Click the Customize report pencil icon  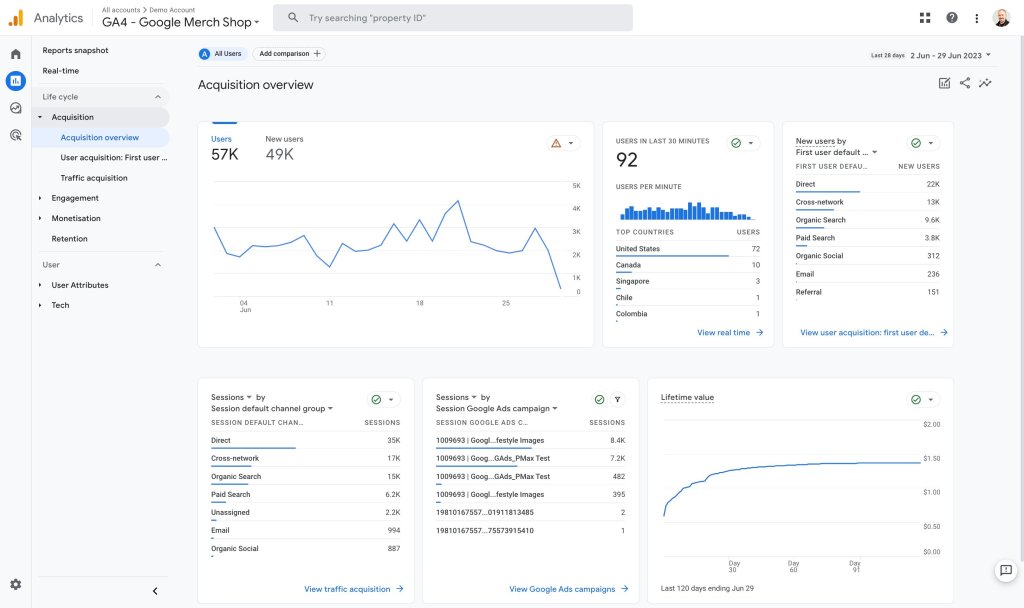coord(944,83)
